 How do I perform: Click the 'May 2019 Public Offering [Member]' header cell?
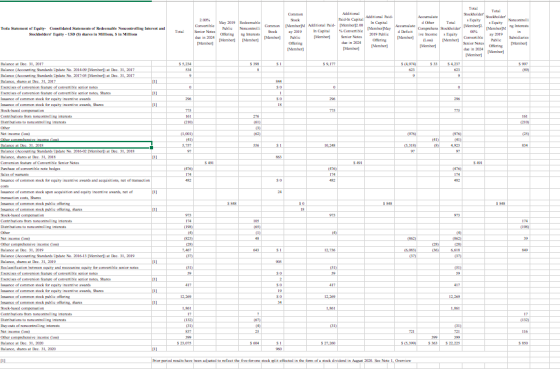[x=227, y=31]
